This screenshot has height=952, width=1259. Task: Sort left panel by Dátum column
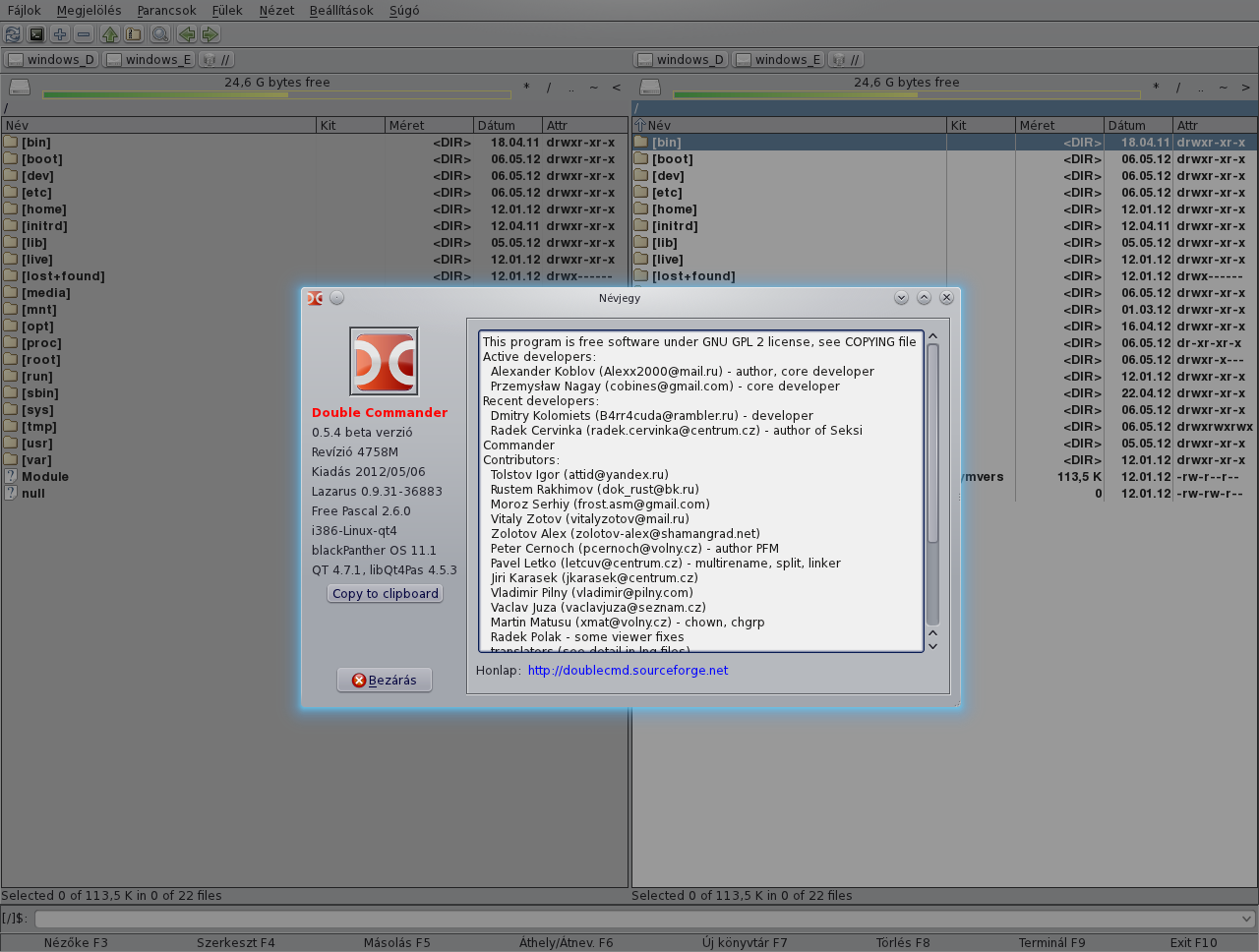coord(508,125)
